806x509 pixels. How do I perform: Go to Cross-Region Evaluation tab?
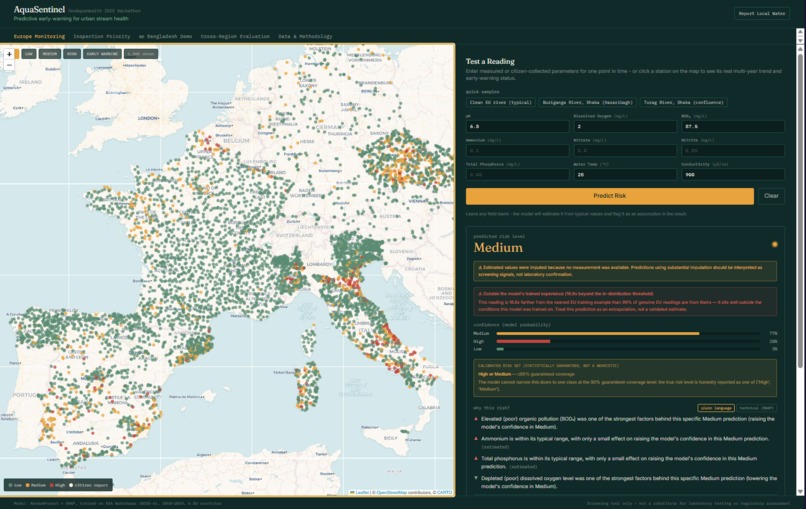235,37
